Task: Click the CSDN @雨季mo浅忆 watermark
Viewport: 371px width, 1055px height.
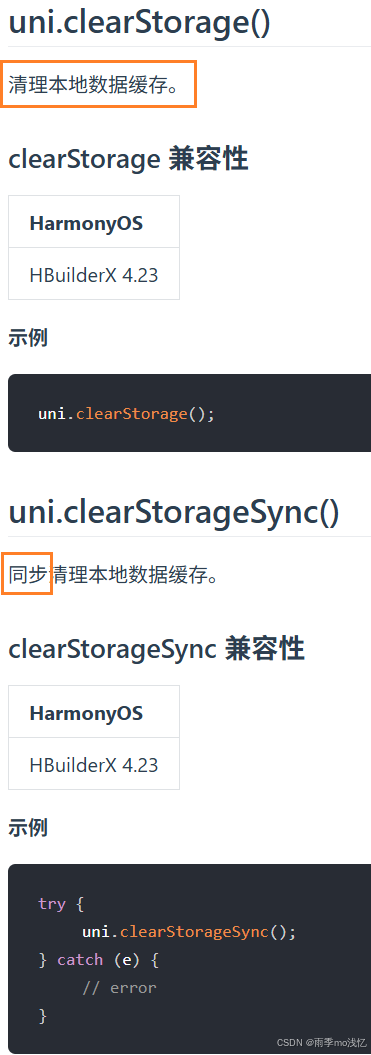Action: (322, 1042)
